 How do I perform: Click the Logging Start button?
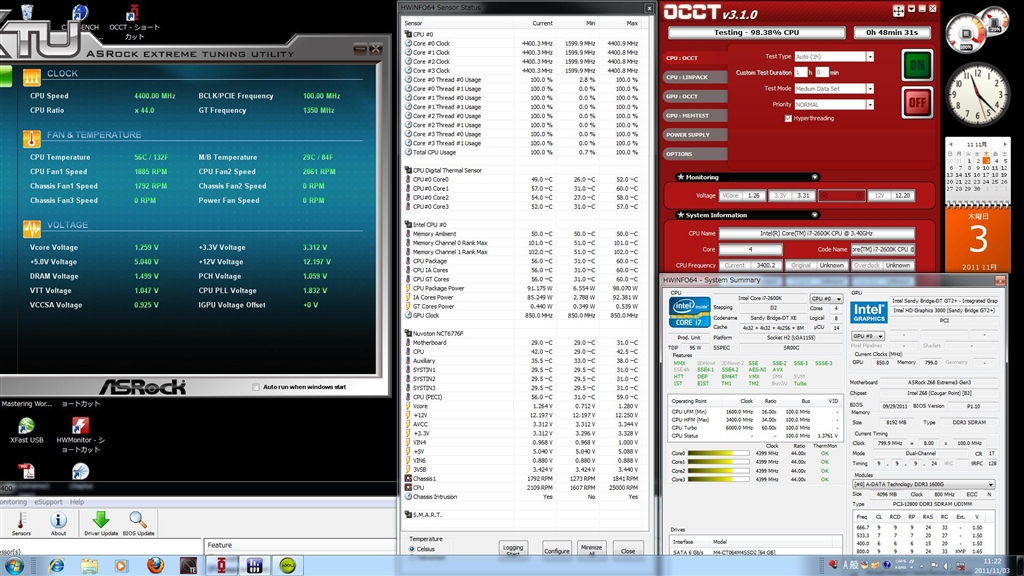(513, 549)
